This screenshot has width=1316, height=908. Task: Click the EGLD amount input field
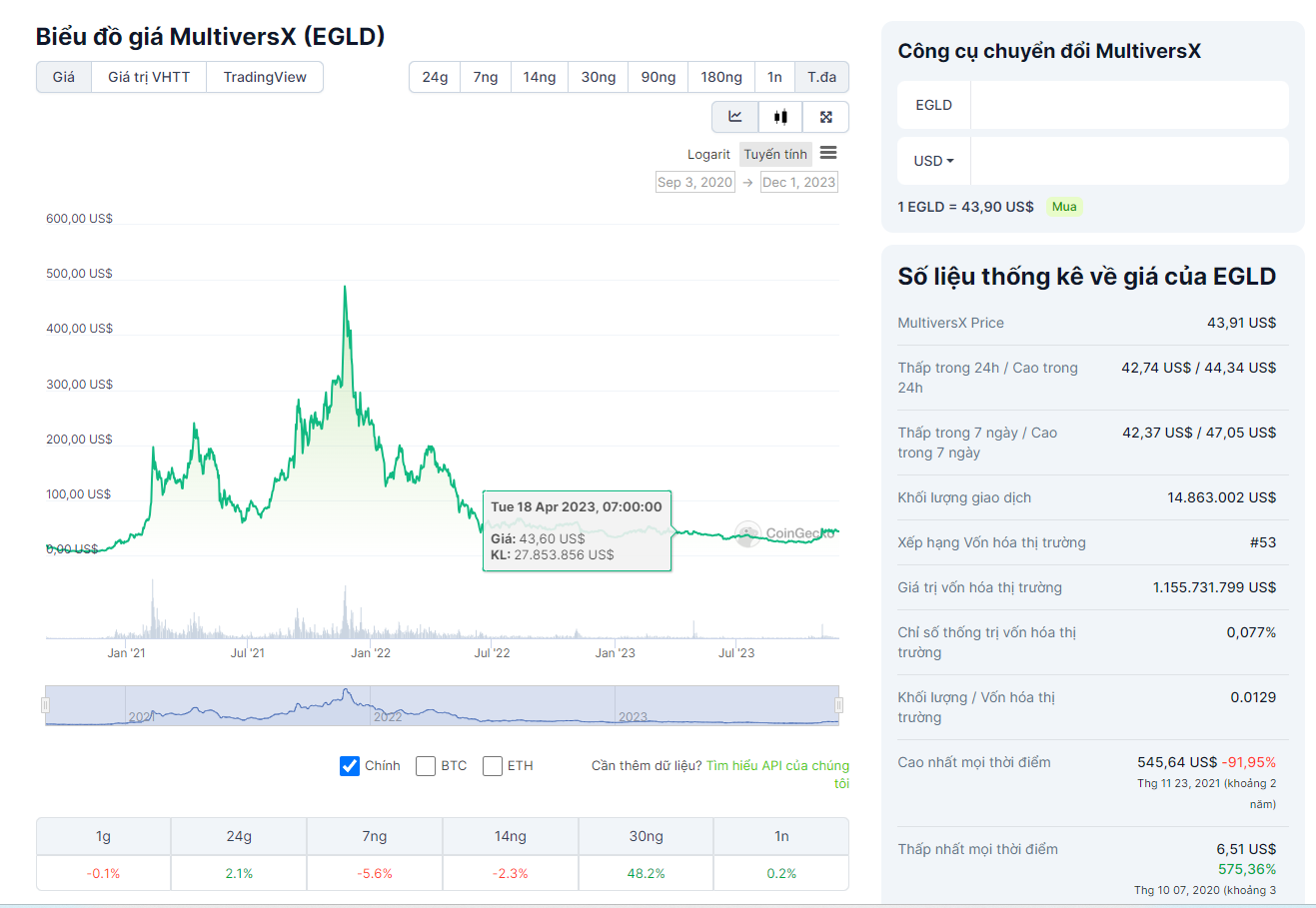coord(1129,105)
